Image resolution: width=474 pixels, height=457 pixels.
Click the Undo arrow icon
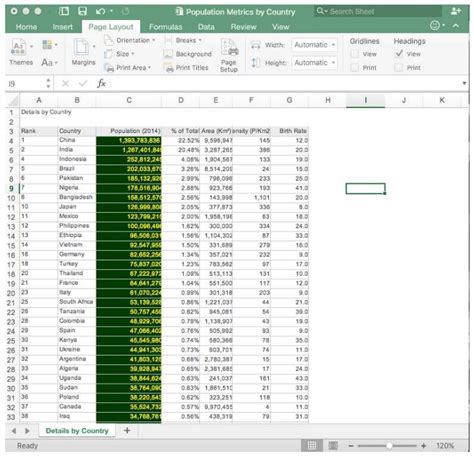(101, 12)
